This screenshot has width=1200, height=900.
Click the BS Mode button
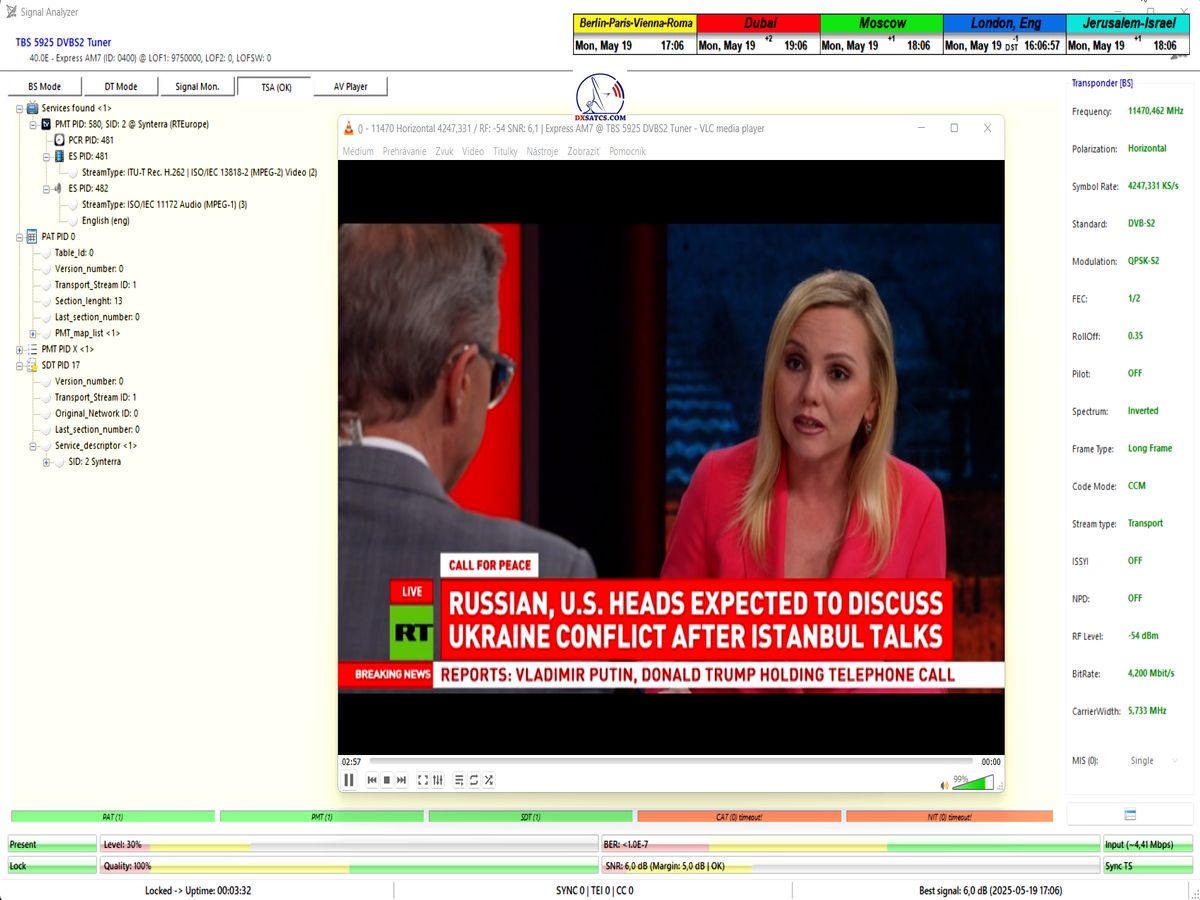[44, 87]
